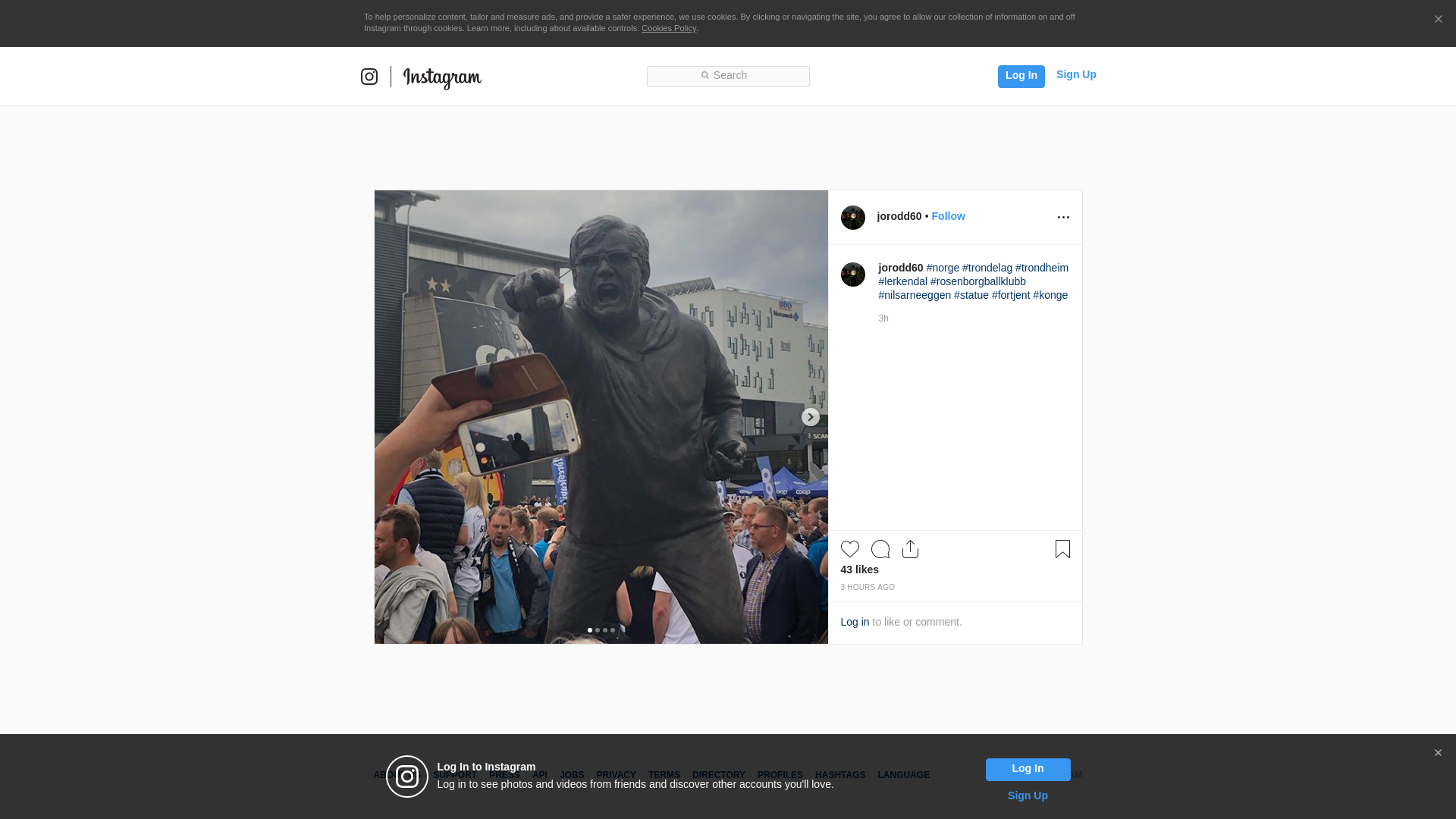Open the #lerkendal hashtag
This screenshot has width=1456, height=819.
tap(903, 281)
